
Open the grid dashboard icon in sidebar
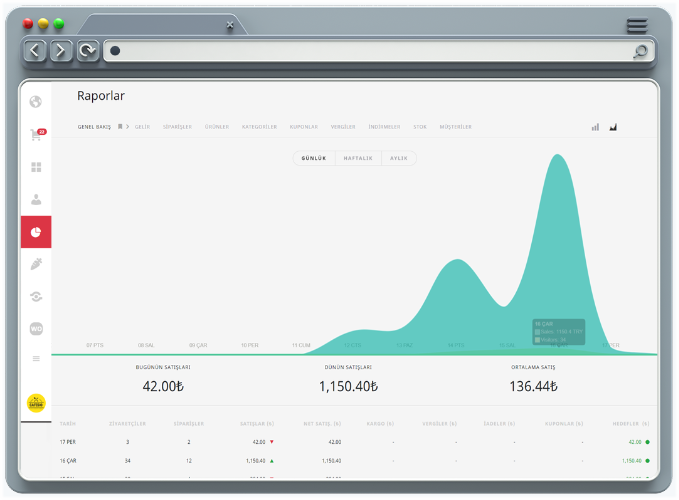(36, 167)
